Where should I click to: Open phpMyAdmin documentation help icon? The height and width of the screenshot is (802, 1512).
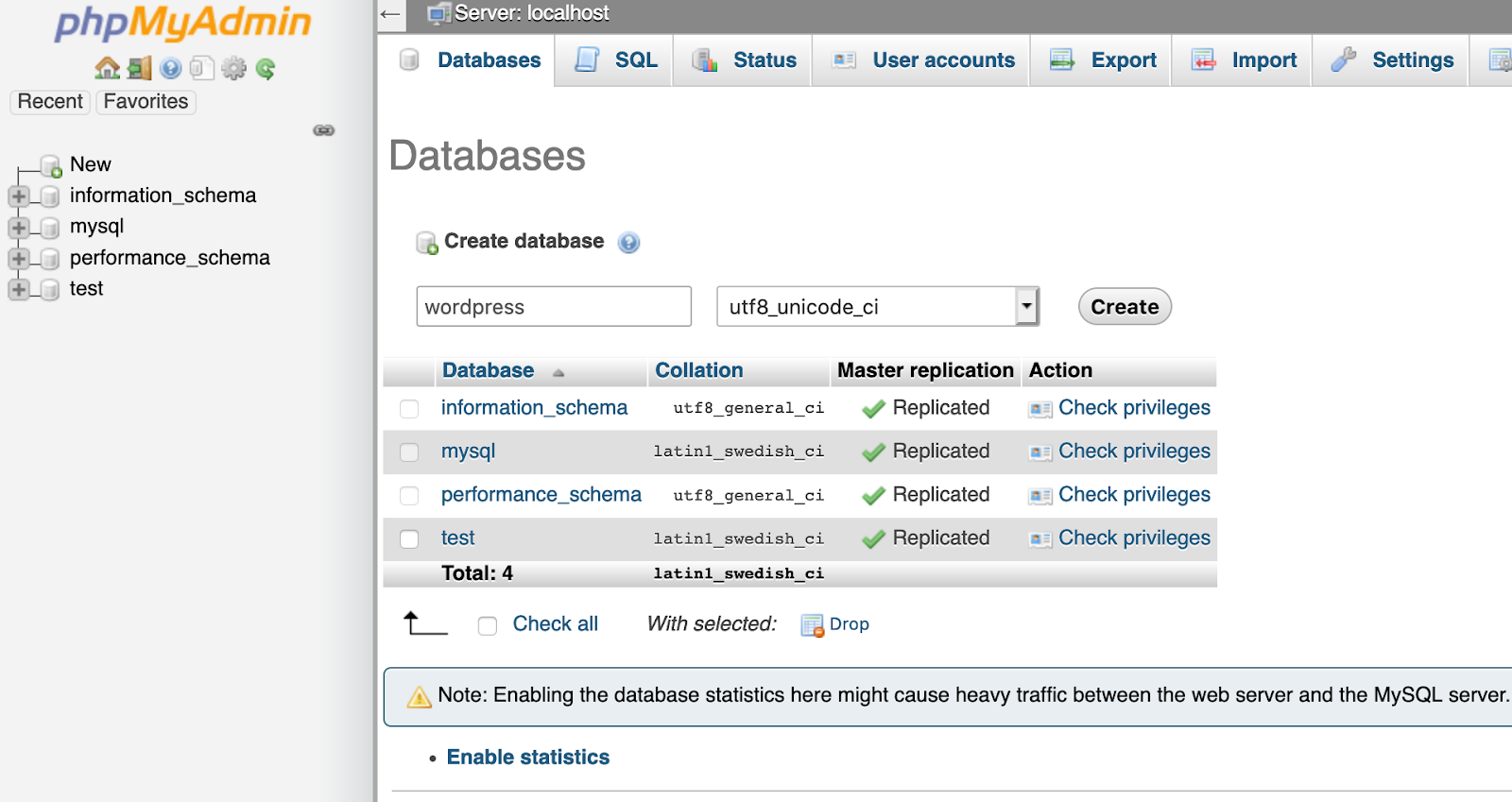coord(171,68)
